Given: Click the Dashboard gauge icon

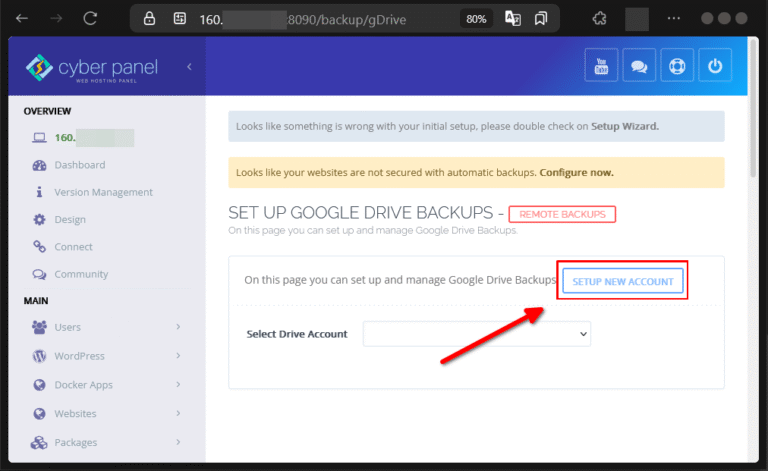Looking at the screenshot, I should coord(39,165).
